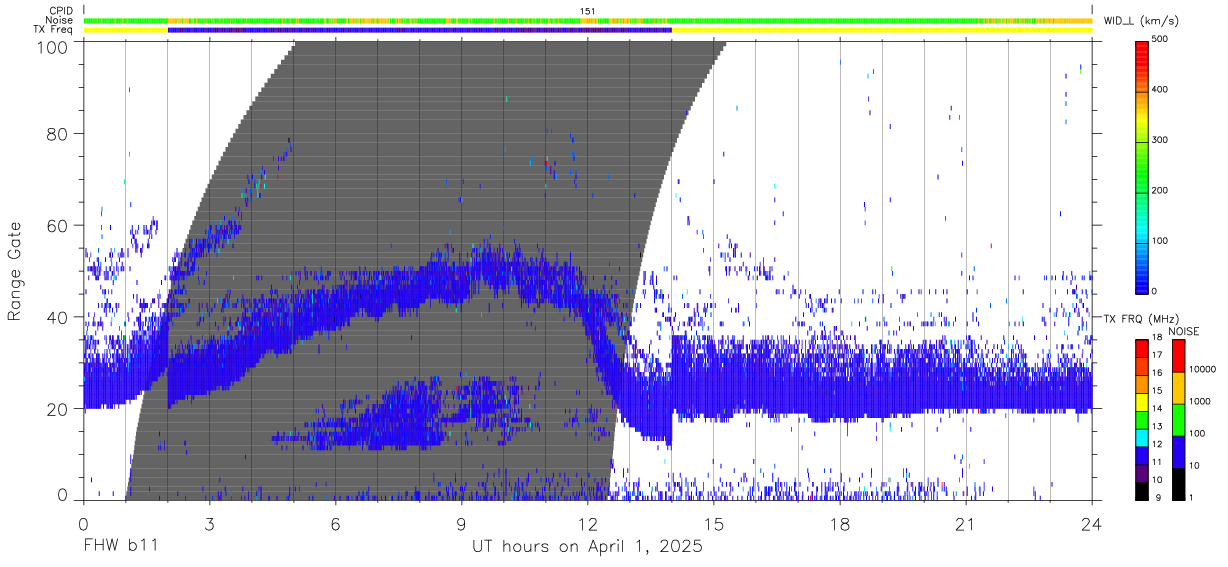The image size is (1228, 567).
Task: Click the TX FRQ (MHz) legend title
Action: 1141,318
